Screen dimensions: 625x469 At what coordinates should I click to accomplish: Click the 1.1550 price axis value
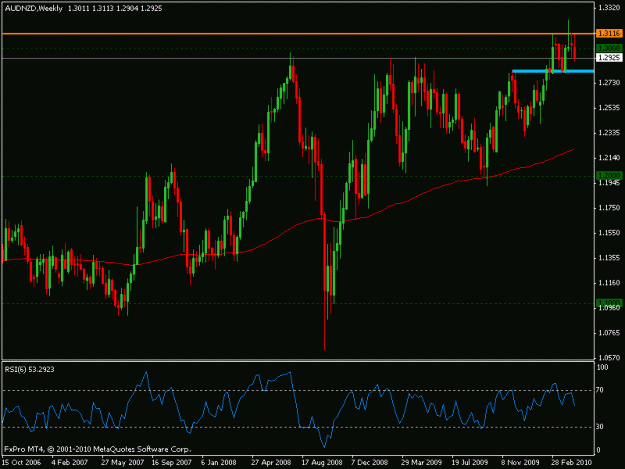point(610,233)
